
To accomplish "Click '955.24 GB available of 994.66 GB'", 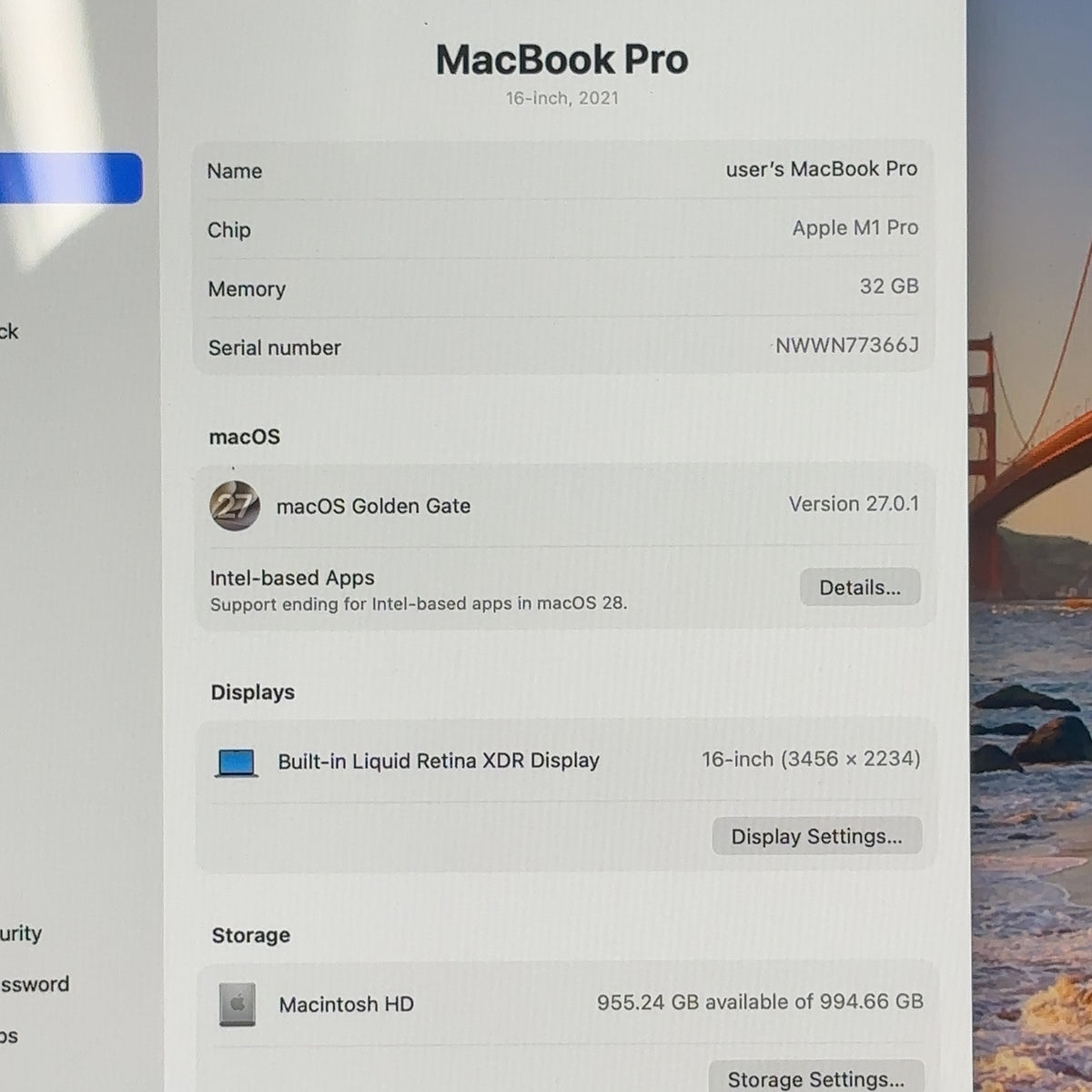I will click(760, 1002).
